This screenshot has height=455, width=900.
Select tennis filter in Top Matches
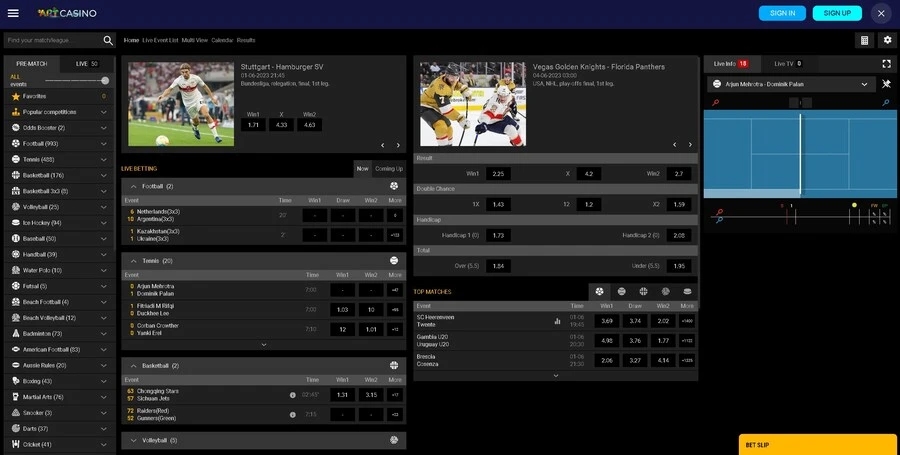[x=621, y=291]
